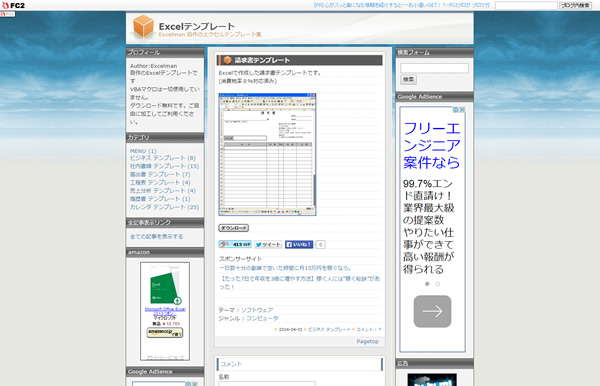Select the second ad carousel dot
The image size is (600, 386).
438,284
